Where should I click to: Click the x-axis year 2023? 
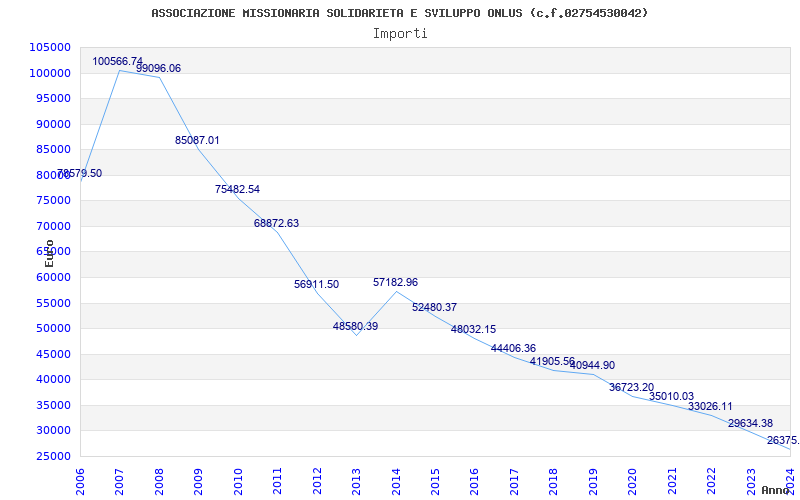751,481
